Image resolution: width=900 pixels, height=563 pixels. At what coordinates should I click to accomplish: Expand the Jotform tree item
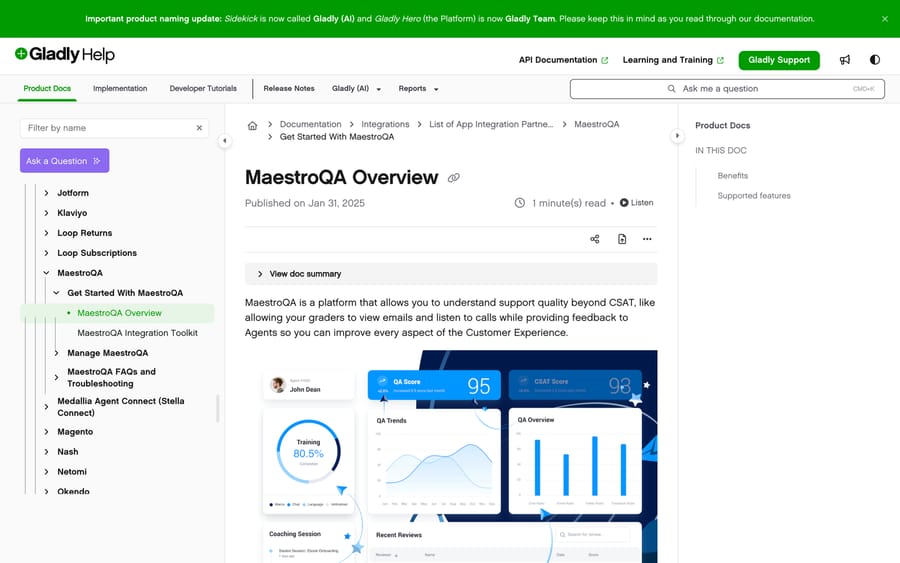pyautogui.click(x=46, y=193)
